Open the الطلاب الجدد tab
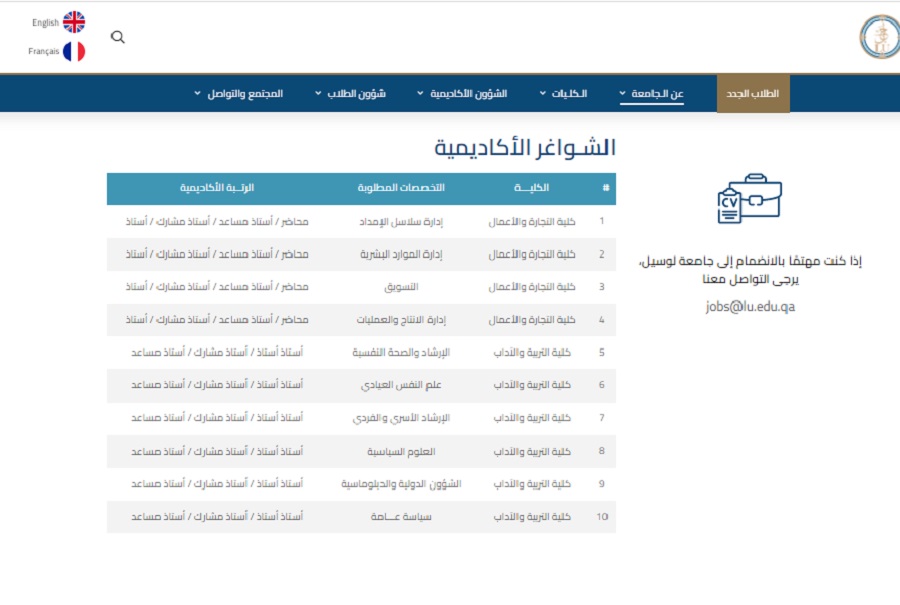This screenshot has height=605, width=900. (x=752, y=93)
